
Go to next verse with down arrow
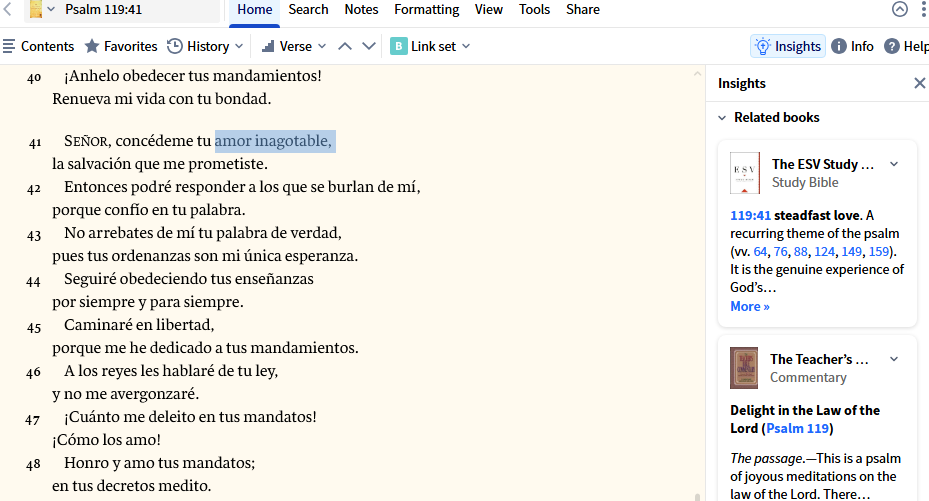[x=369, y=46]
